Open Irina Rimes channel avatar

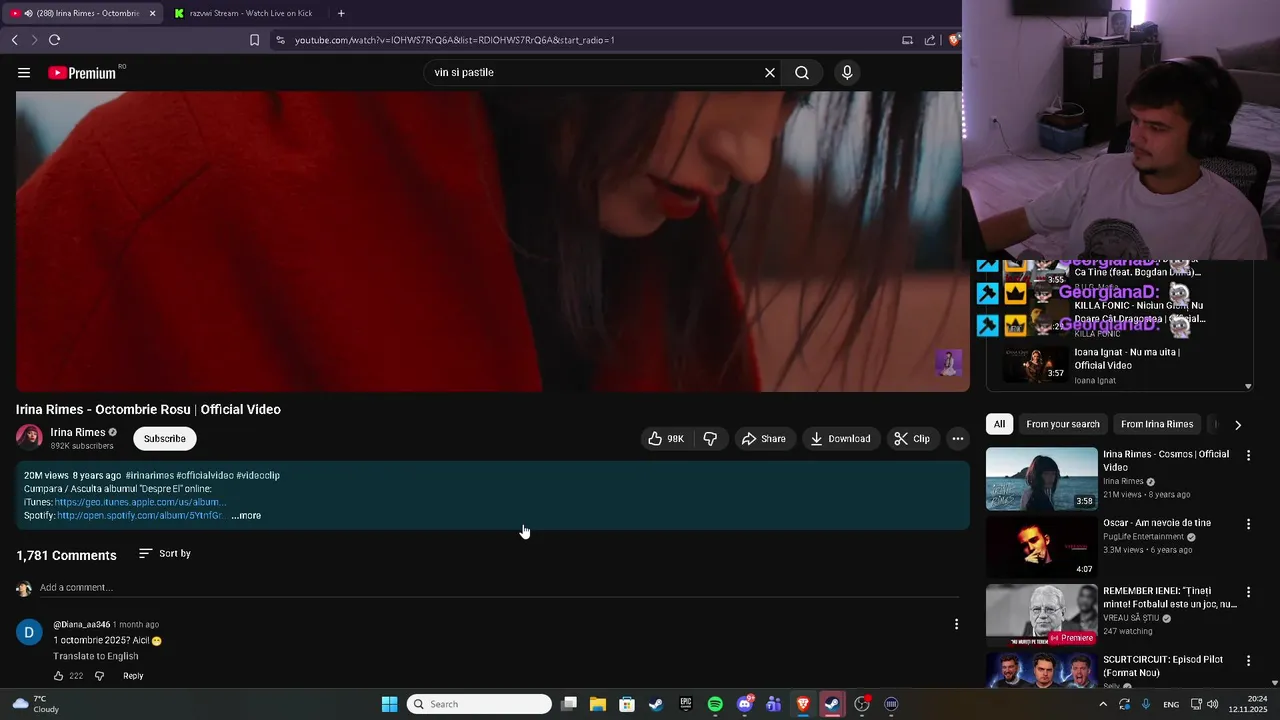[29, 438]
